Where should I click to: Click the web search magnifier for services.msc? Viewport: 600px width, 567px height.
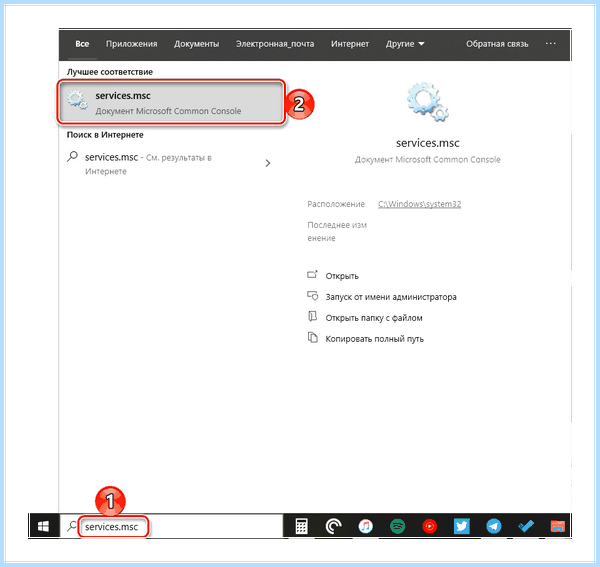point(72,156)
